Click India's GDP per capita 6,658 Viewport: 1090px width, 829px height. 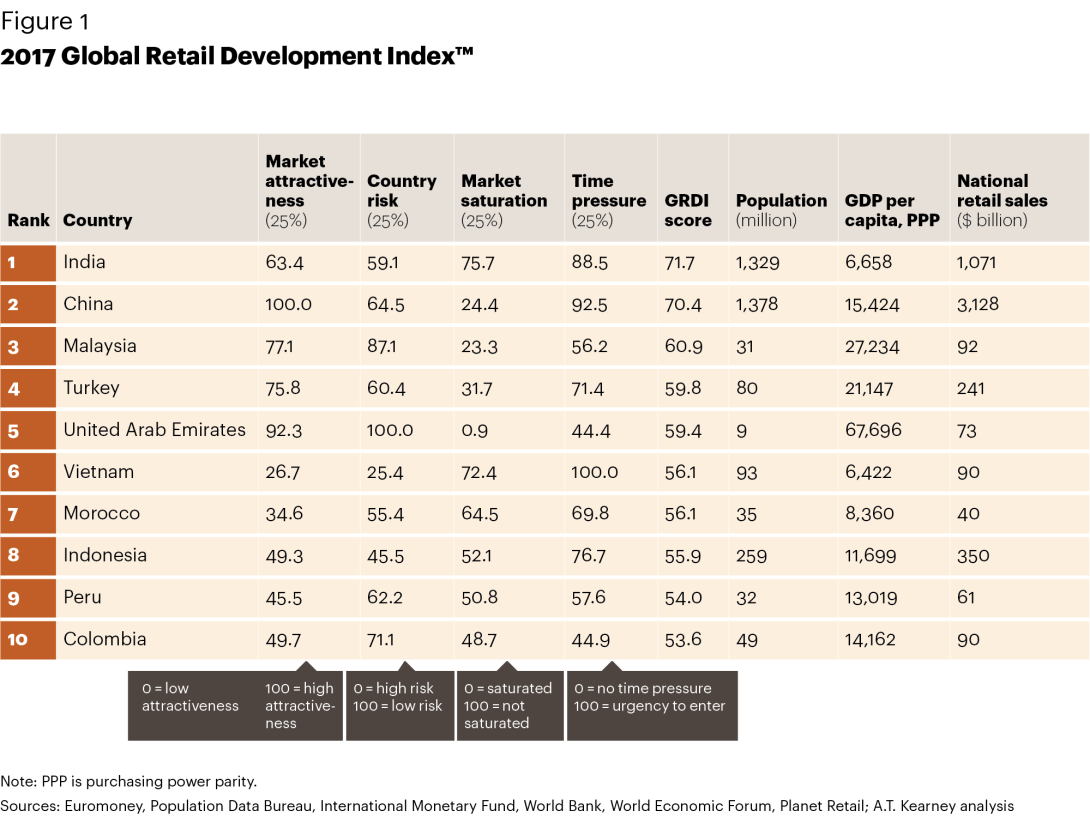click(x=868, y=263)
